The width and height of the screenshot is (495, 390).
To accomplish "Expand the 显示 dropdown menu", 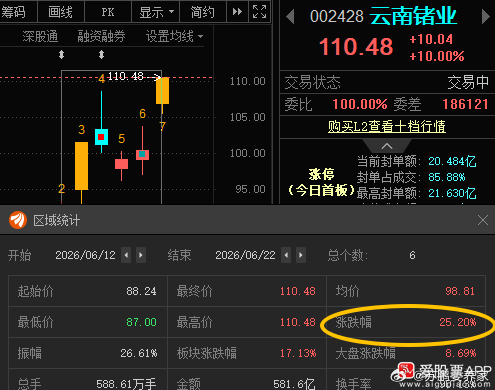I will (x=156, y=12).
